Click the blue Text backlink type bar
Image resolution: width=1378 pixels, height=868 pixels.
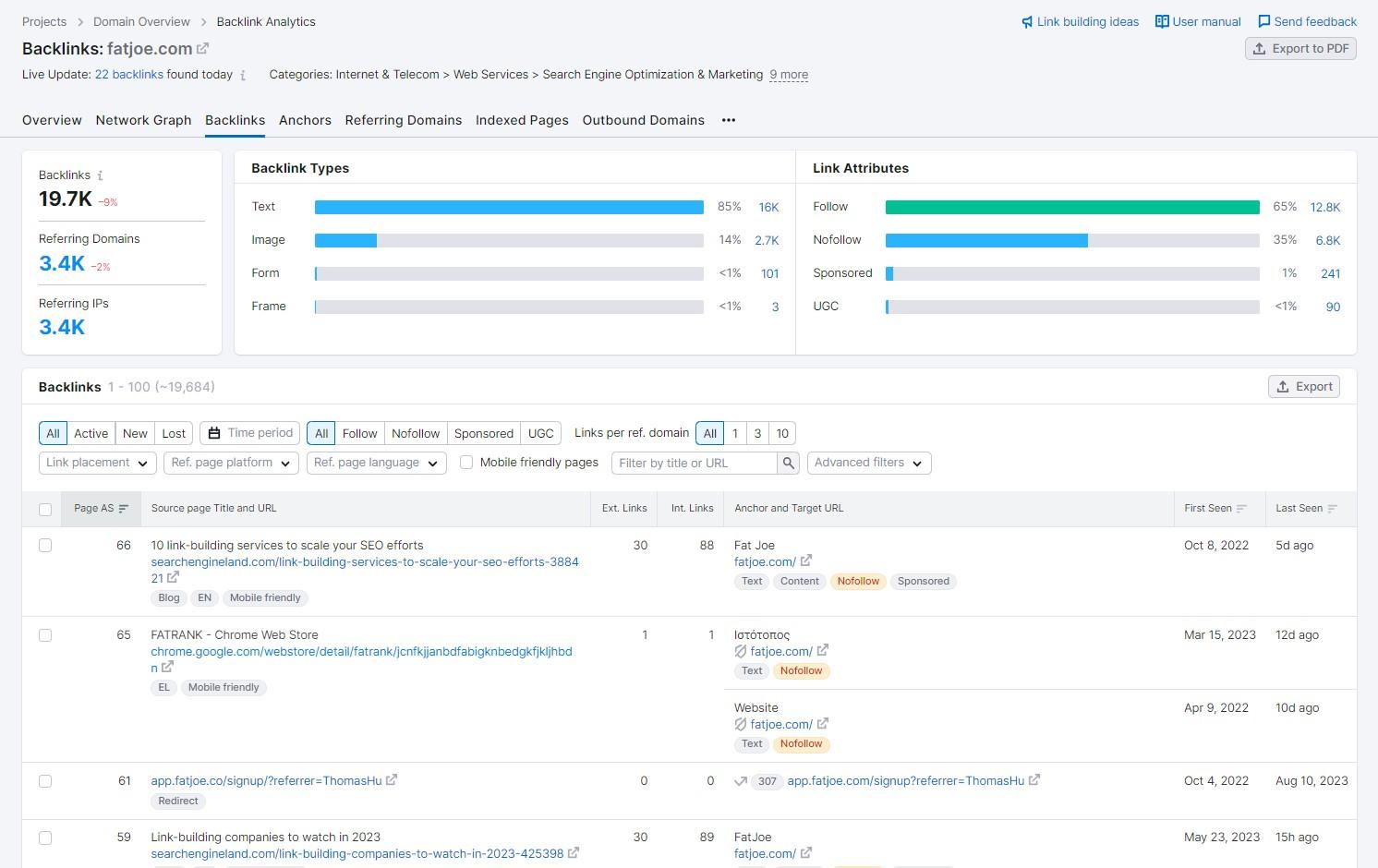click(509, 207)
